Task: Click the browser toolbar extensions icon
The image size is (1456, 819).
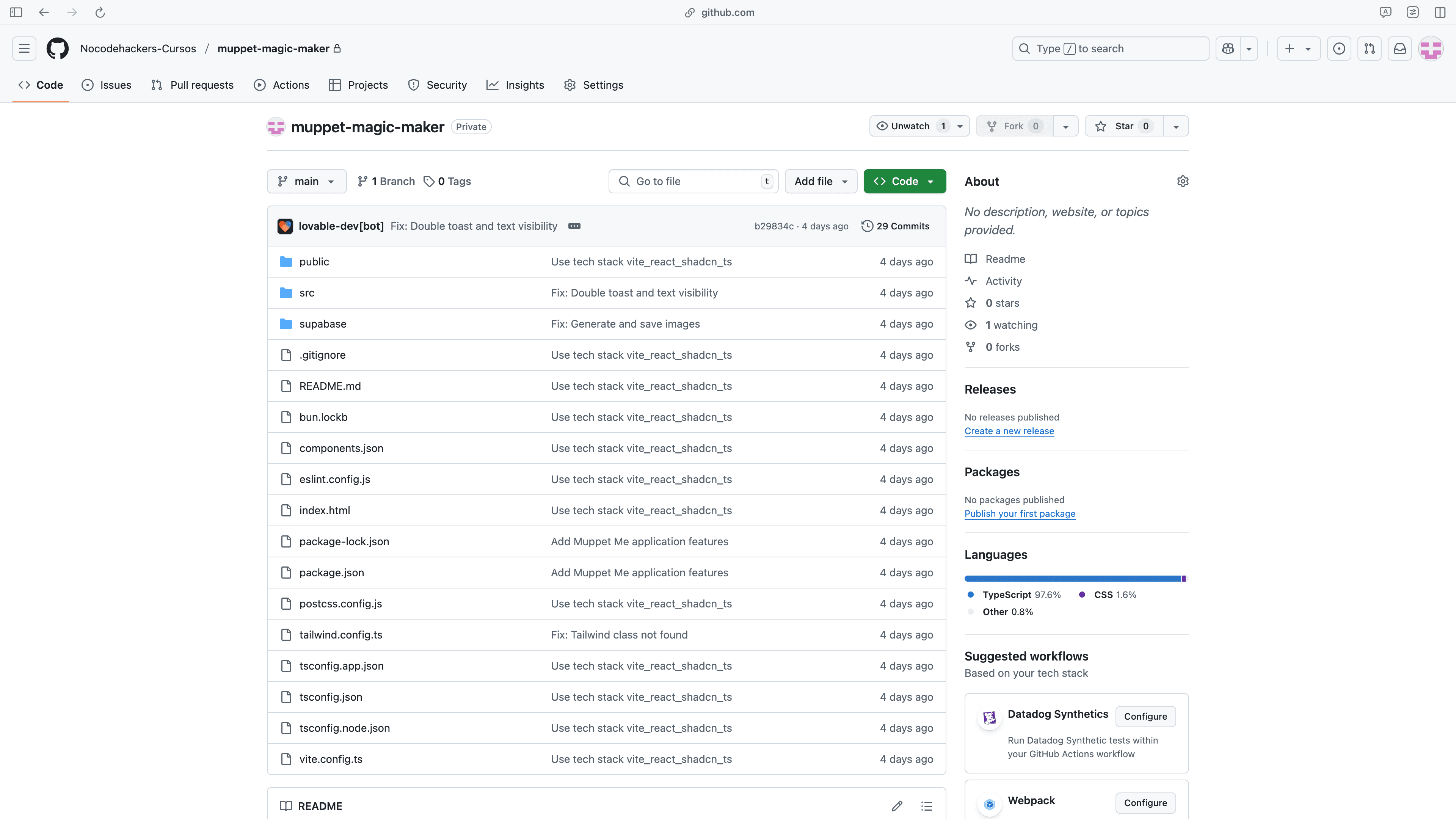Action: point(1412,13)
